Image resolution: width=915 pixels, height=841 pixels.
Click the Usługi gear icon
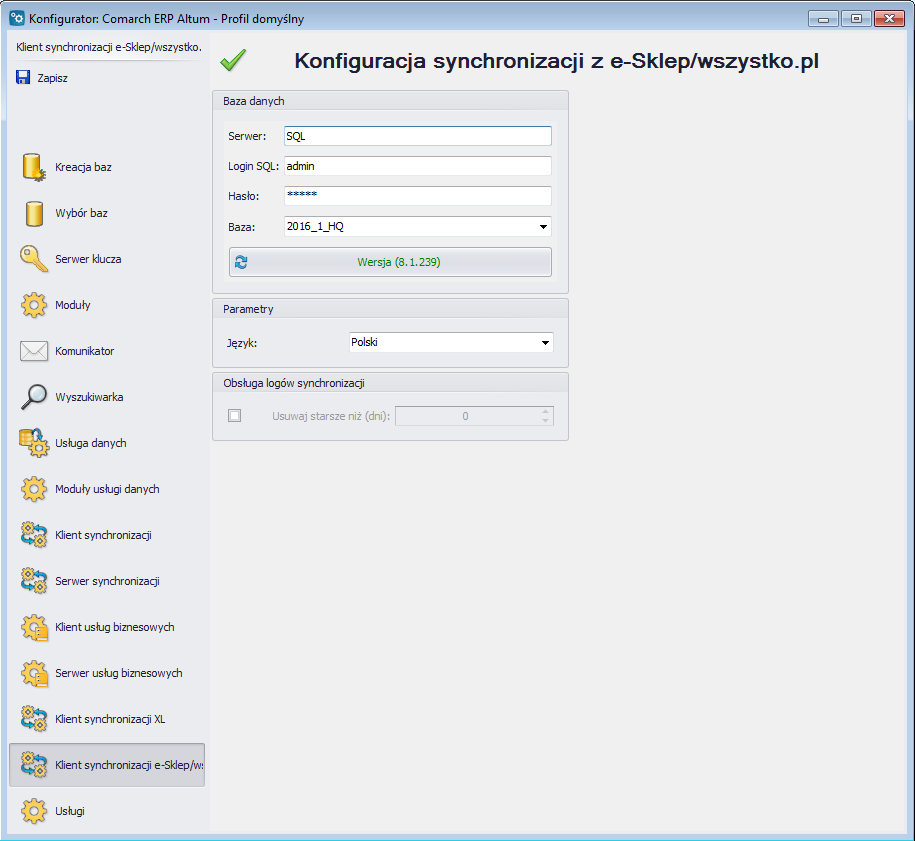click(34, 811)
